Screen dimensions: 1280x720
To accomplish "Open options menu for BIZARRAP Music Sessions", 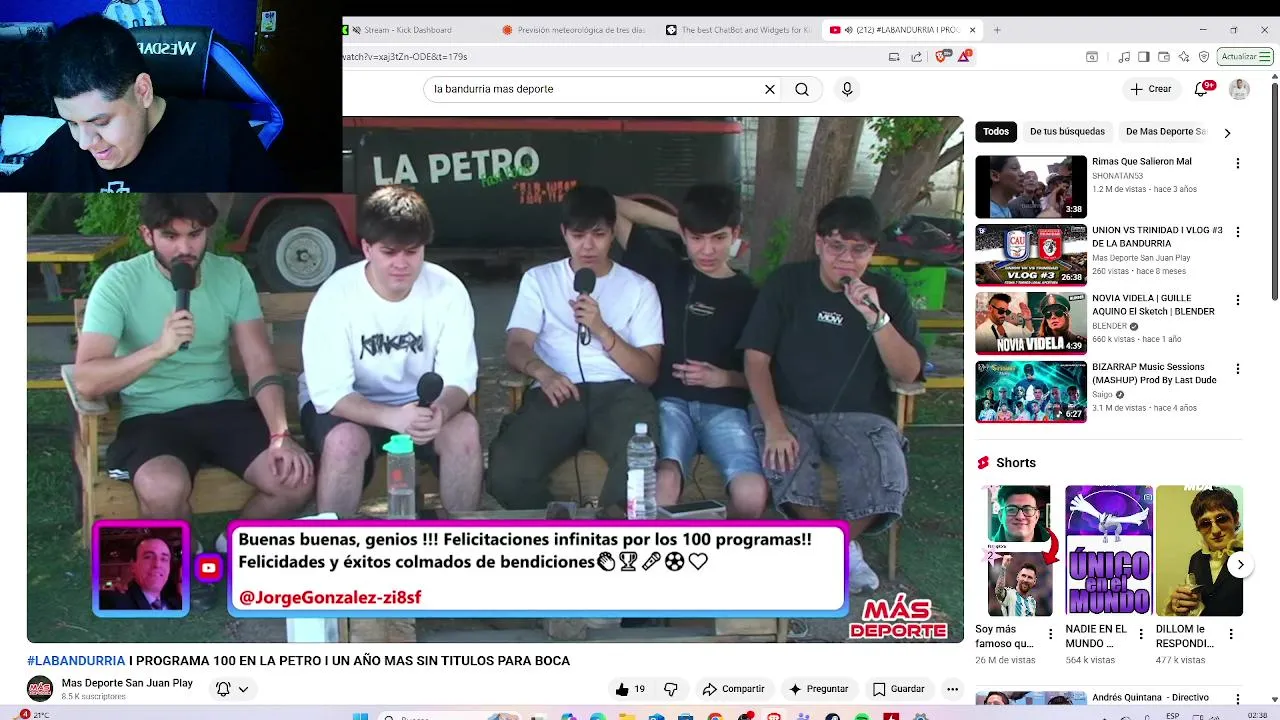I will (1237, 369).
